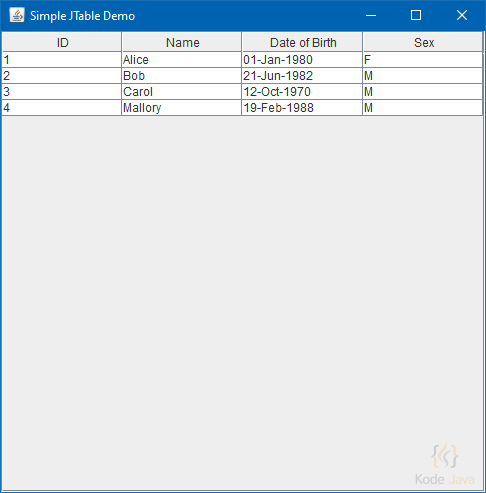
Task: Select the cell with ID 4
Action: [x=62, y=108]
